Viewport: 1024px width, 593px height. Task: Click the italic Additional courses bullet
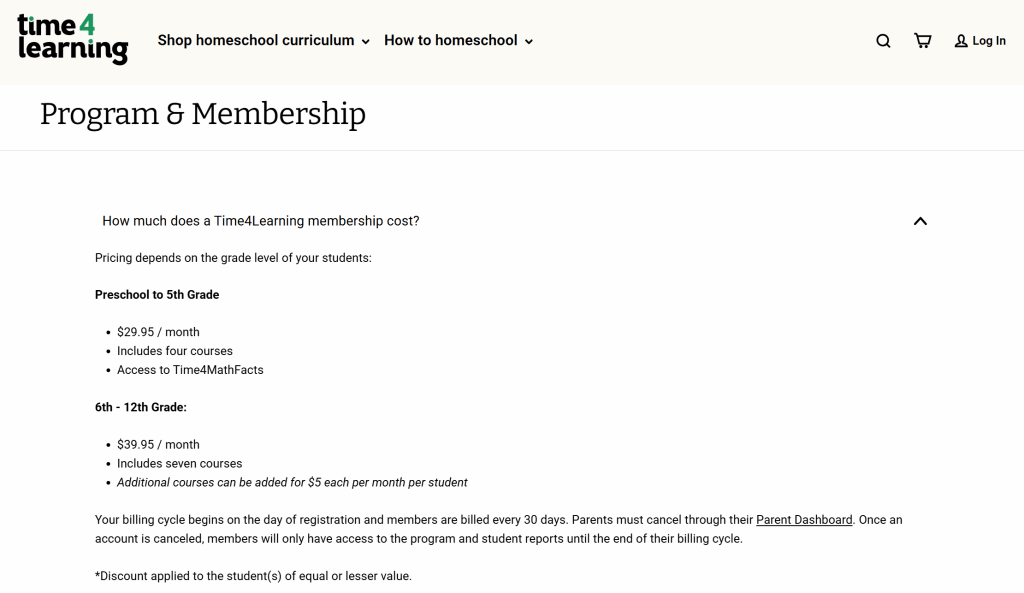pos(292,482)
